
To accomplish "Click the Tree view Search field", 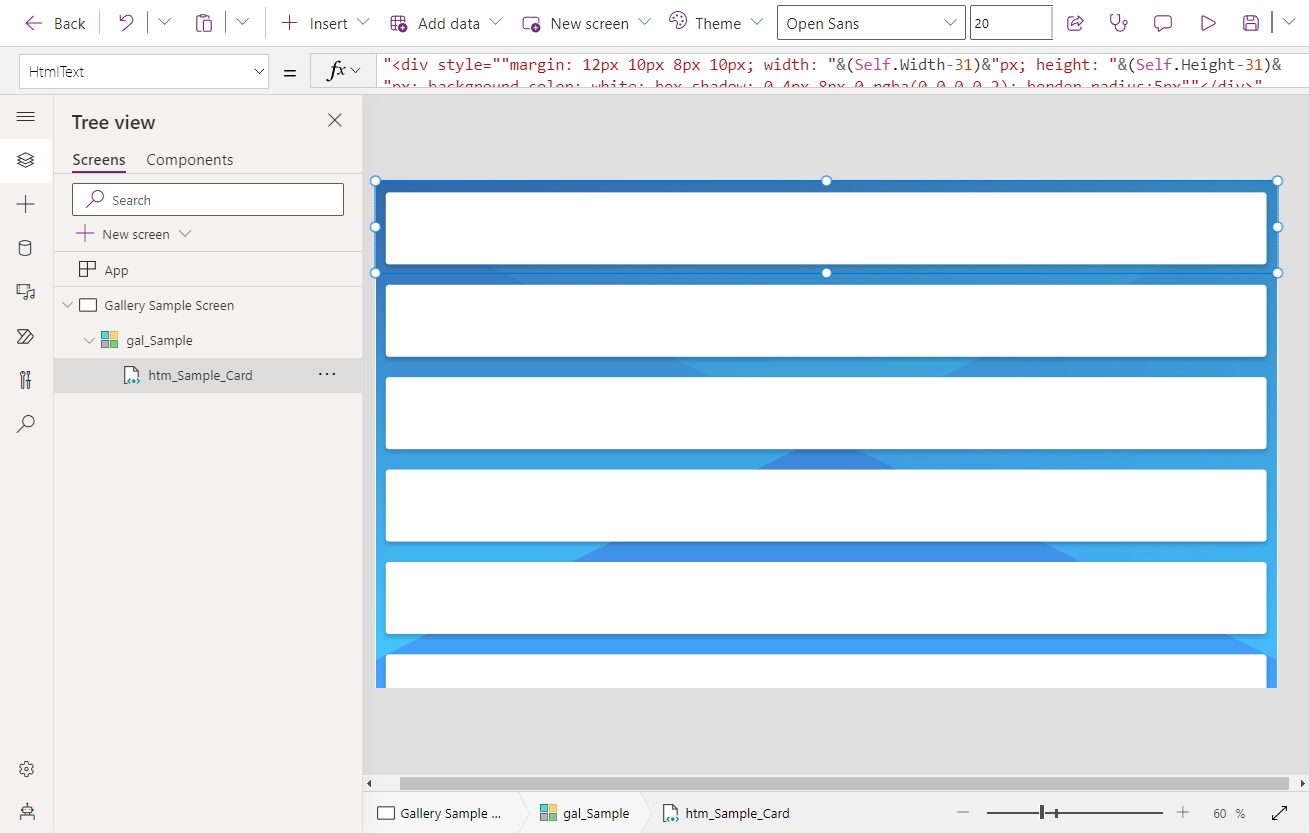I will click(208, 200).
